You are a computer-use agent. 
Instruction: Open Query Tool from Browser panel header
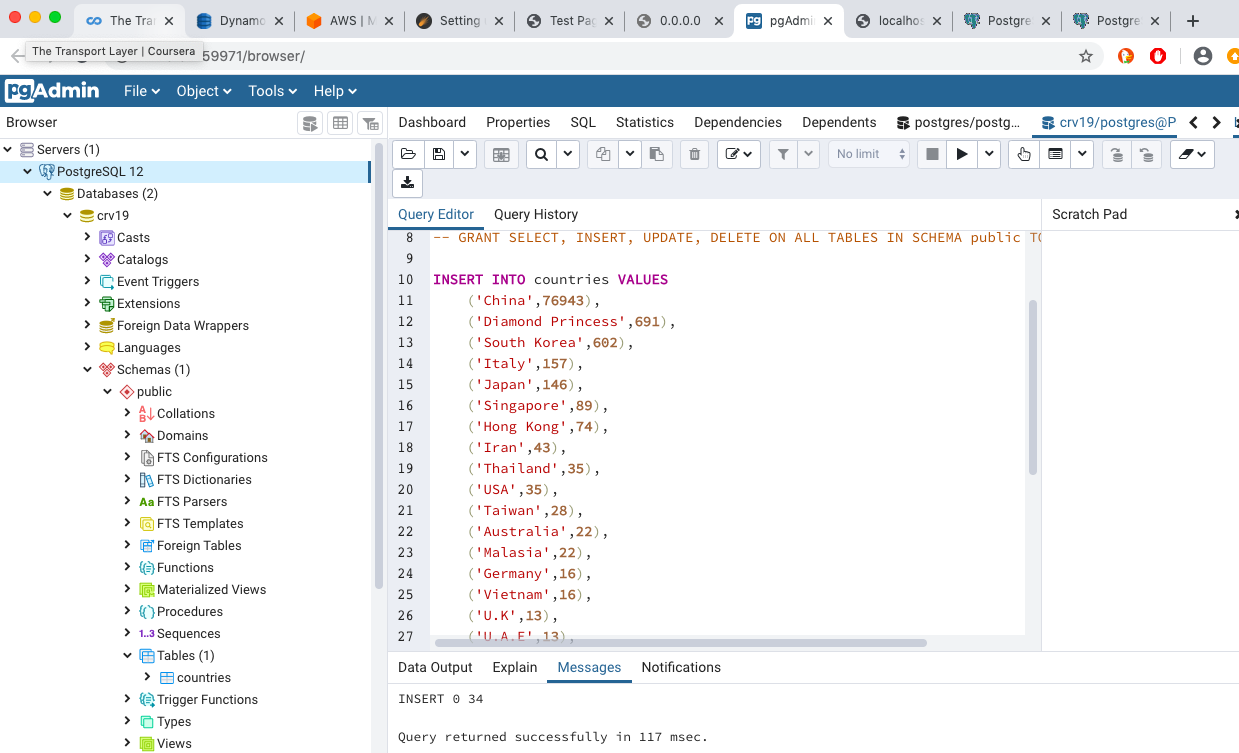click(x=310, y=123)
